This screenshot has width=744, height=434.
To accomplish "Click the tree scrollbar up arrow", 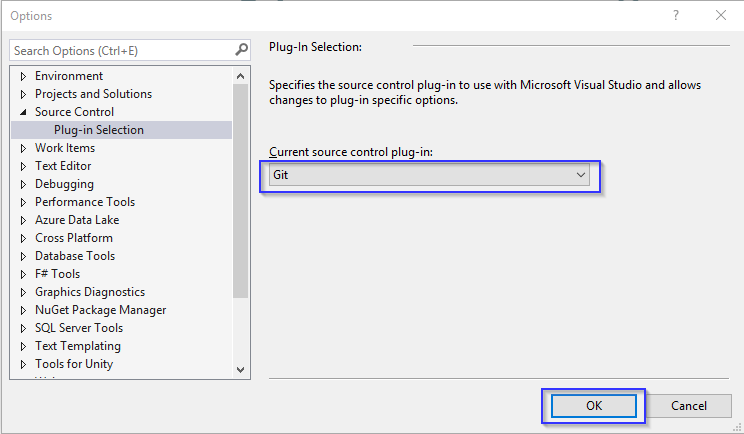I will [241, 75].
